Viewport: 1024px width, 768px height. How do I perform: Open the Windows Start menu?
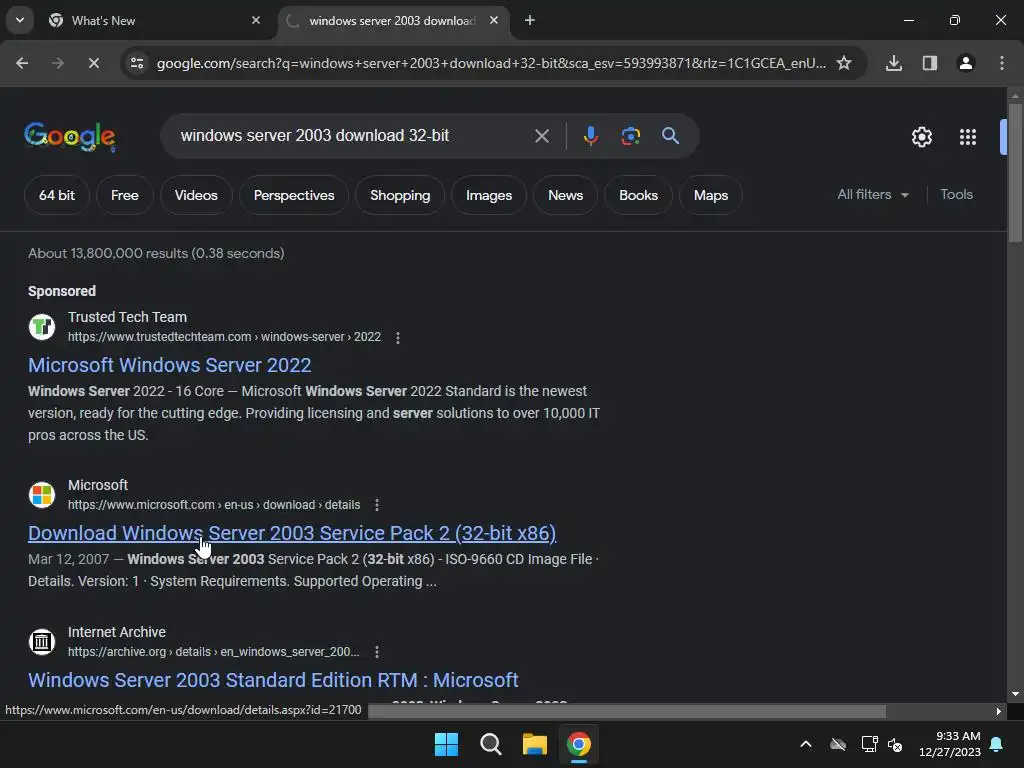pyautogui.click(x=447, y=744)
